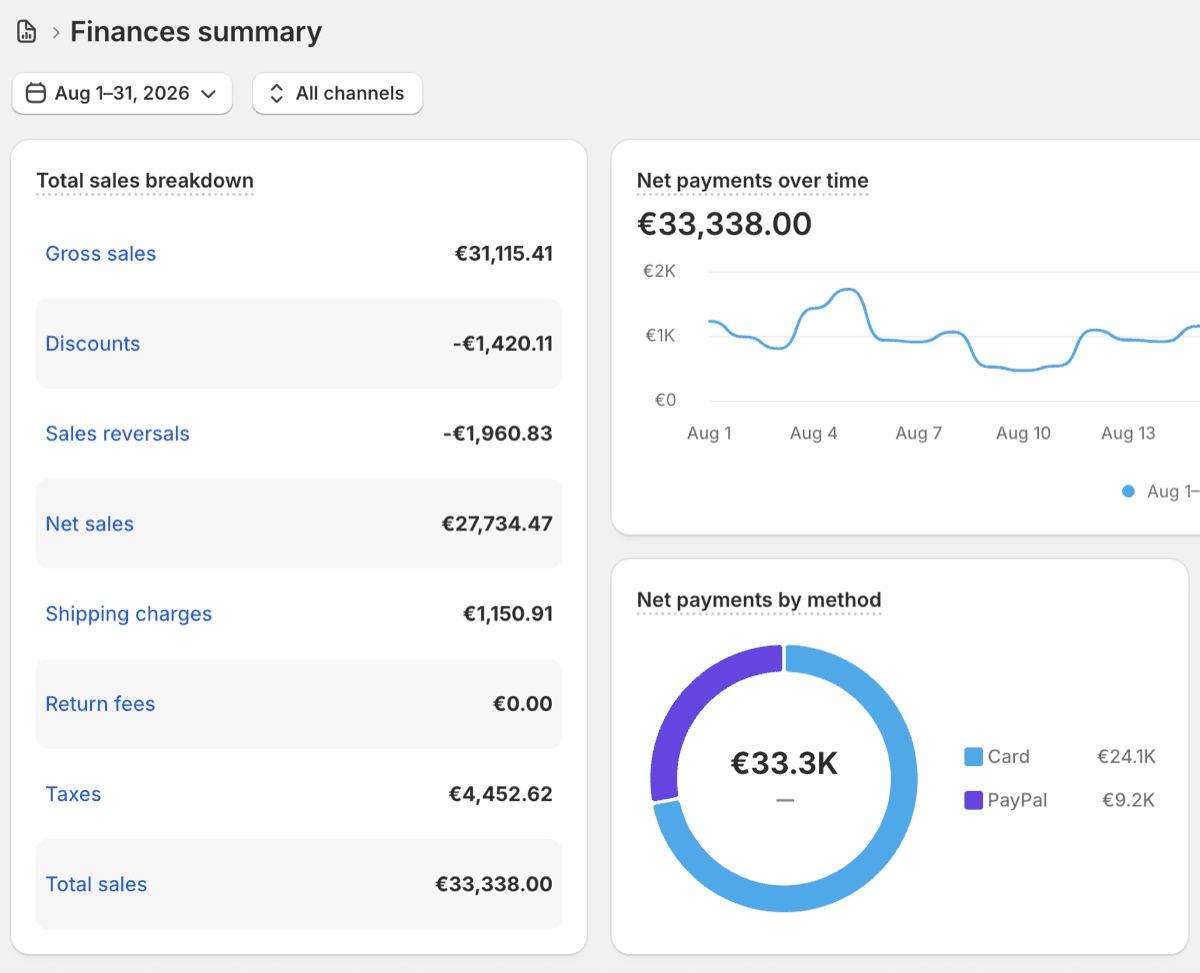Viewport: 1200px width, 973px height.
Task: Open the Net sales link
Action: click(x=89, y=524)
